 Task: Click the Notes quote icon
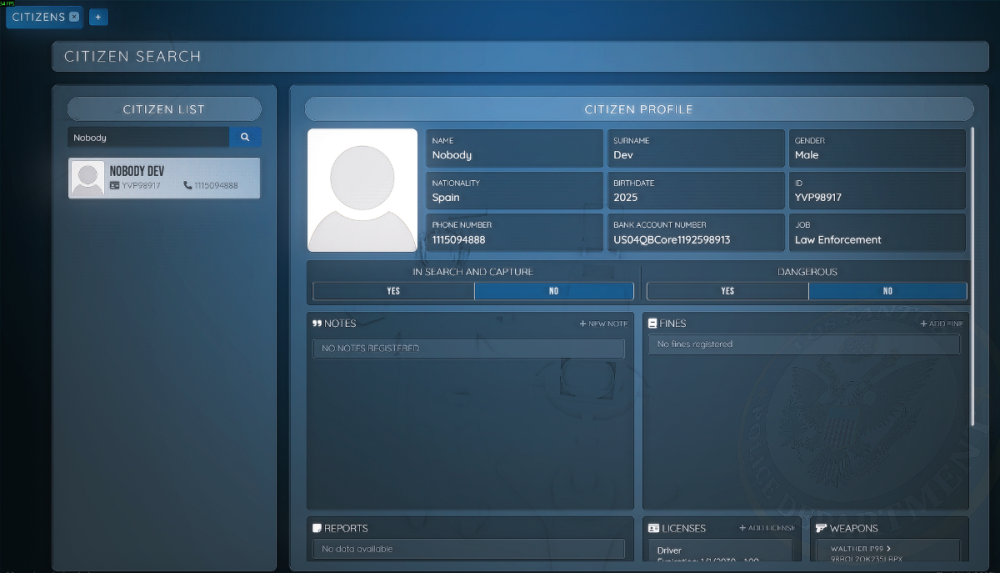[x=317, y=324]
